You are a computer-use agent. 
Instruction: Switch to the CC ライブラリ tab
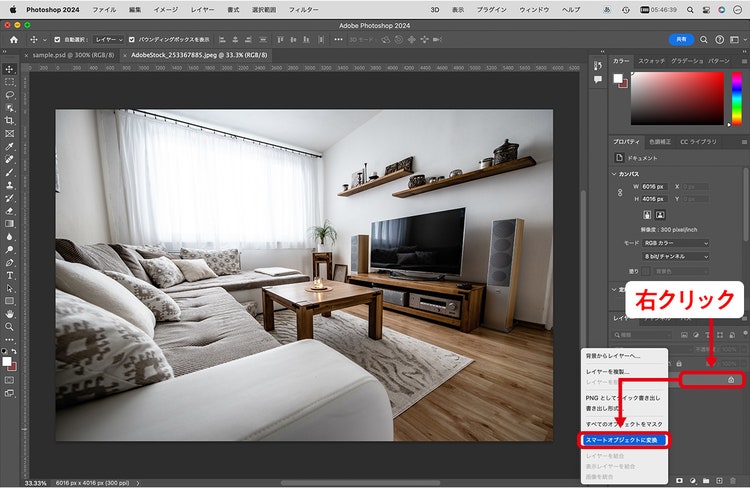698,142
